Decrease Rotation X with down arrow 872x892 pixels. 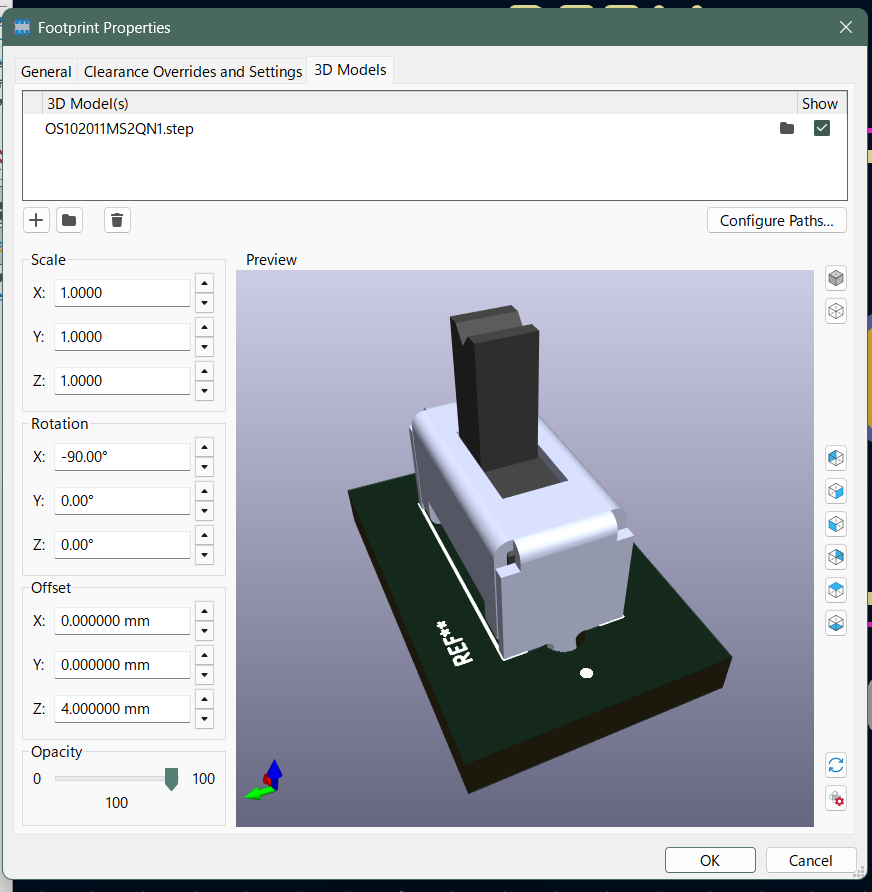204,467
